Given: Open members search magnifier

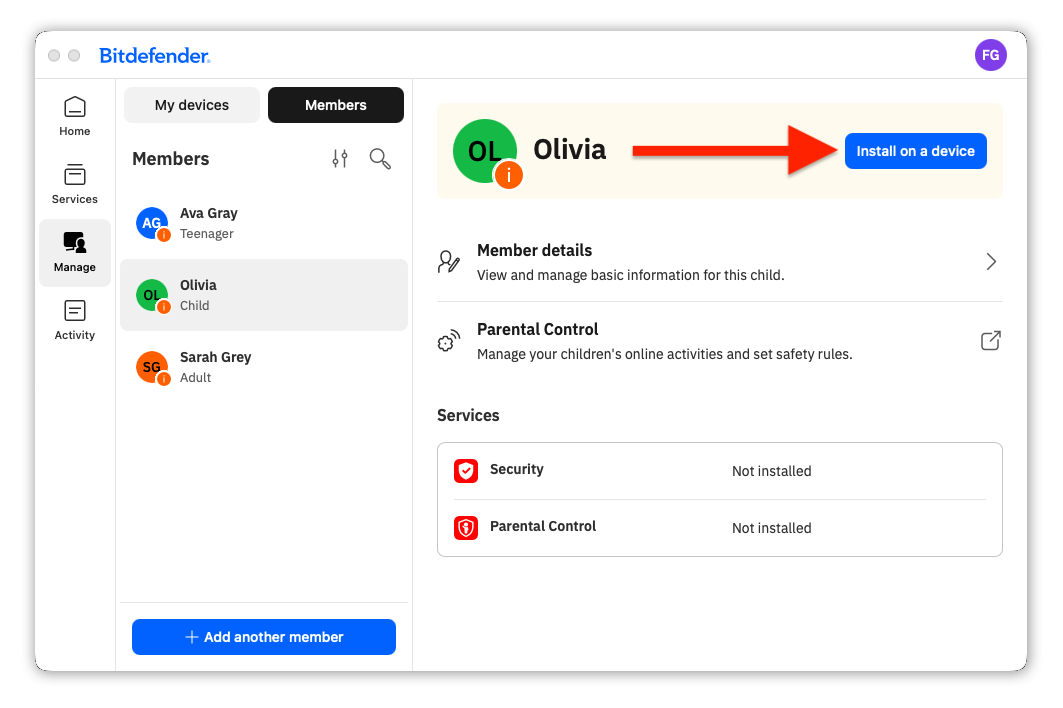Looking at the screenshot, I should 380,159.
